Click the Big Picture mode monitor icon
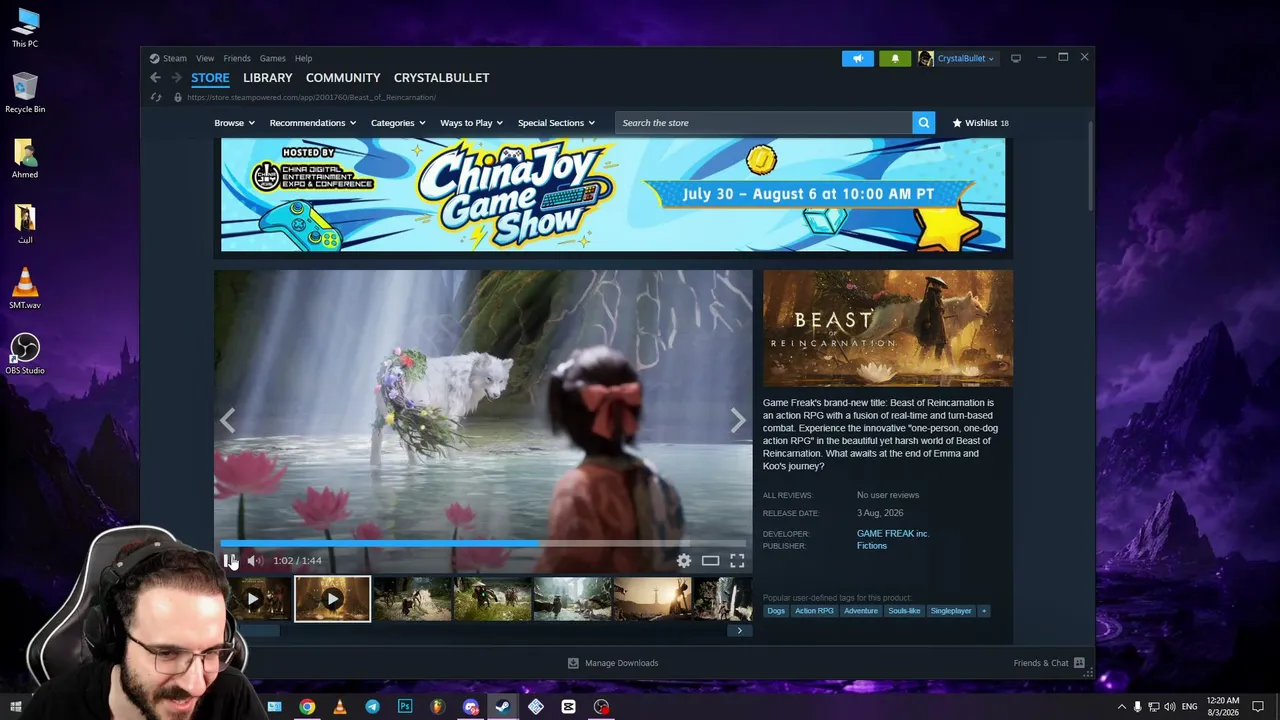Screen dimensions: 1280x720 (x=1016, y=58)
